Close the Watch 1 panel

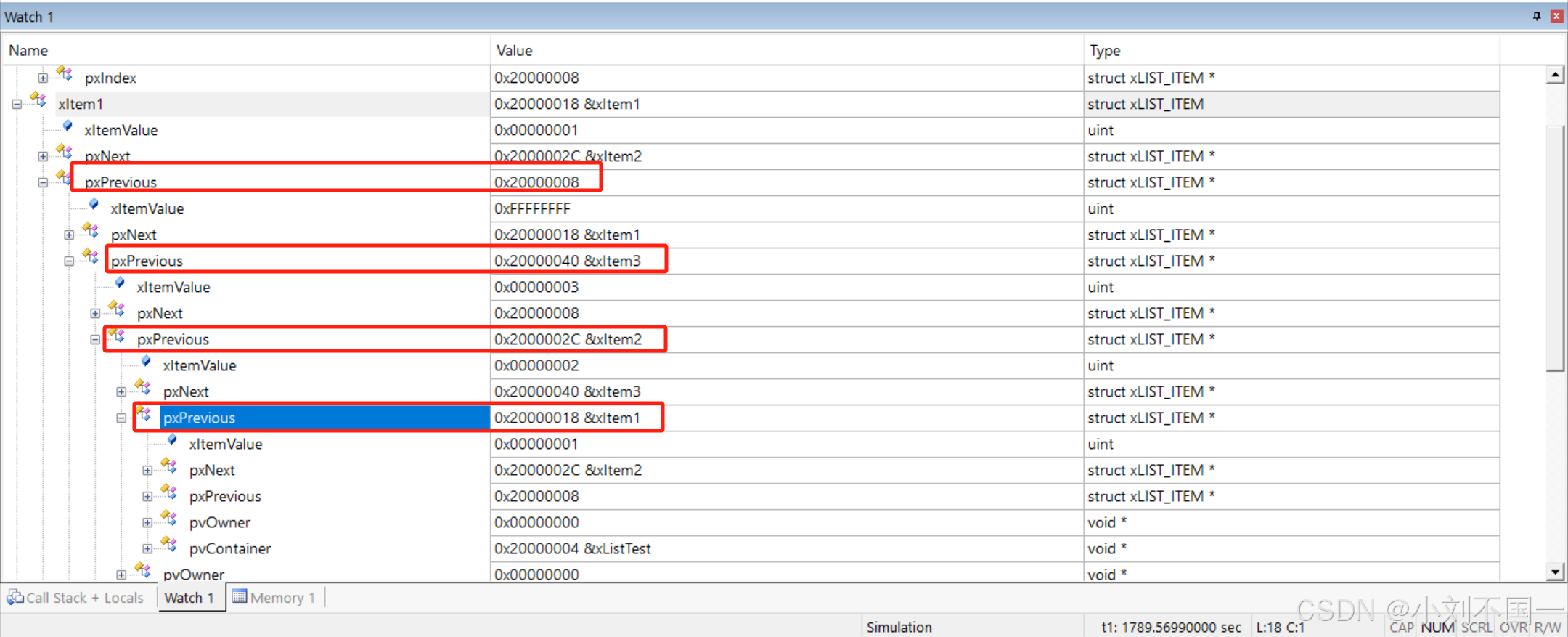(1556, 16)
